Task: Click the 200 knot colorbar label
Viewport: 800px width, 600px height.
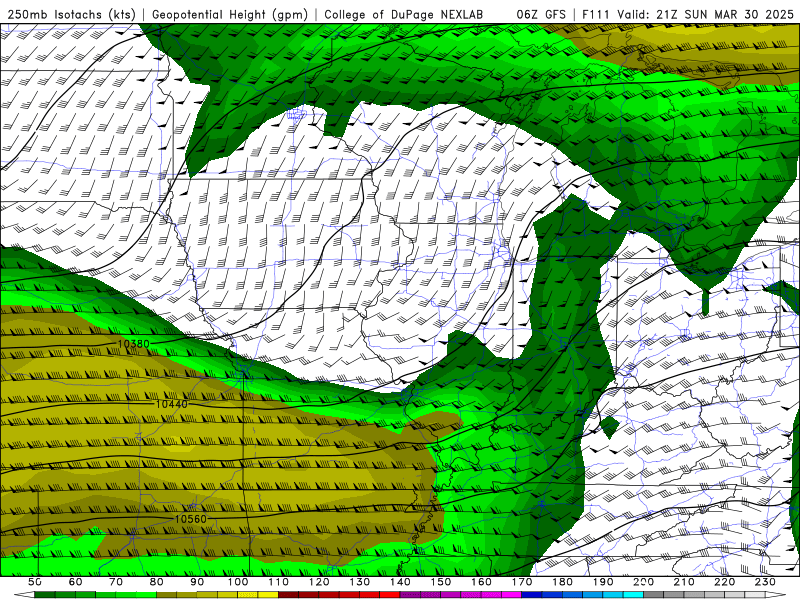Action: point(643,582)
